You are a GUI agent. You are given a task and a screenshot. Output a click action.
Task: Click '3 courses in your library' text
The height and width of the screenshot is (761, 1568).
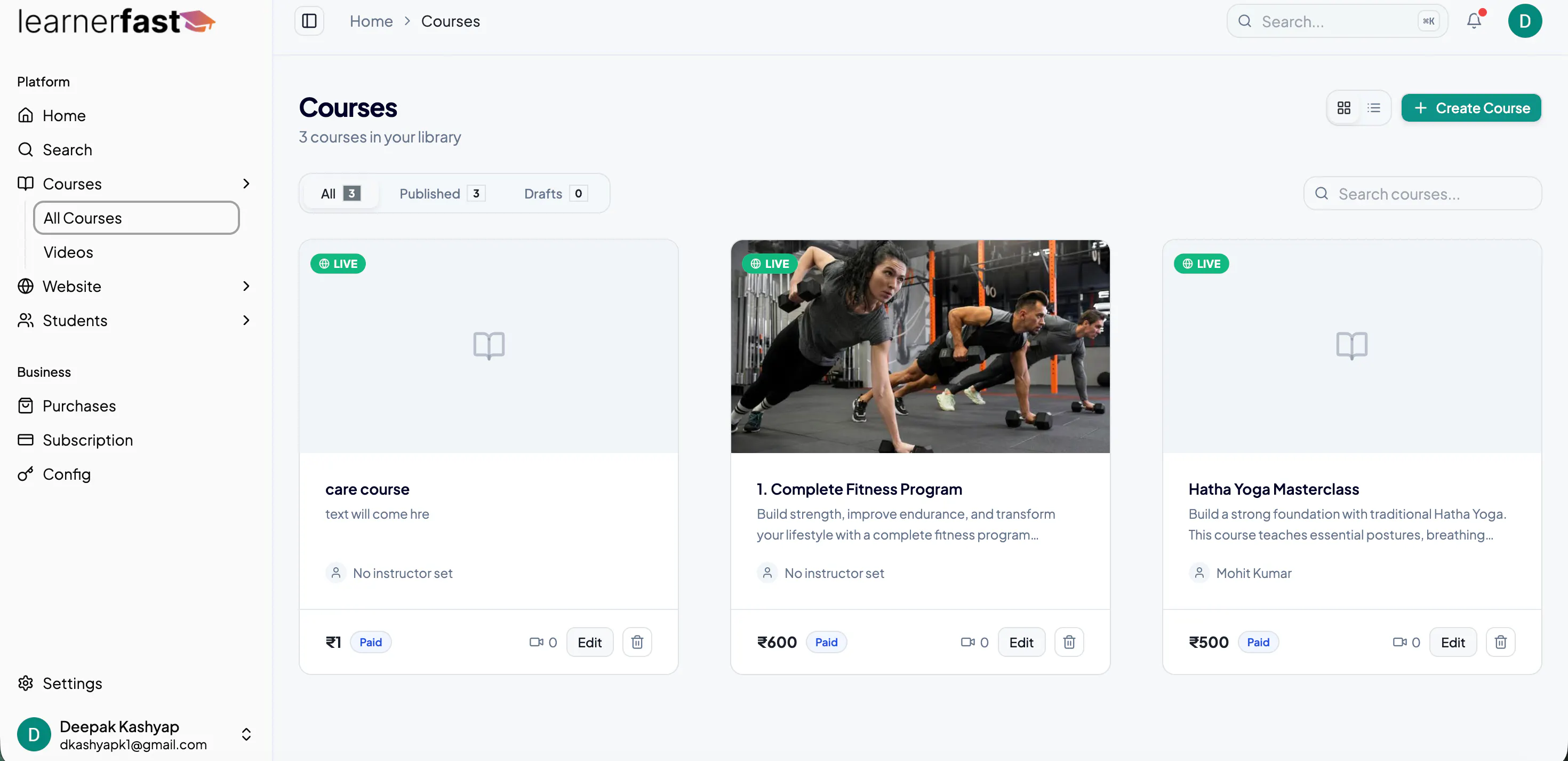(380, 137)
